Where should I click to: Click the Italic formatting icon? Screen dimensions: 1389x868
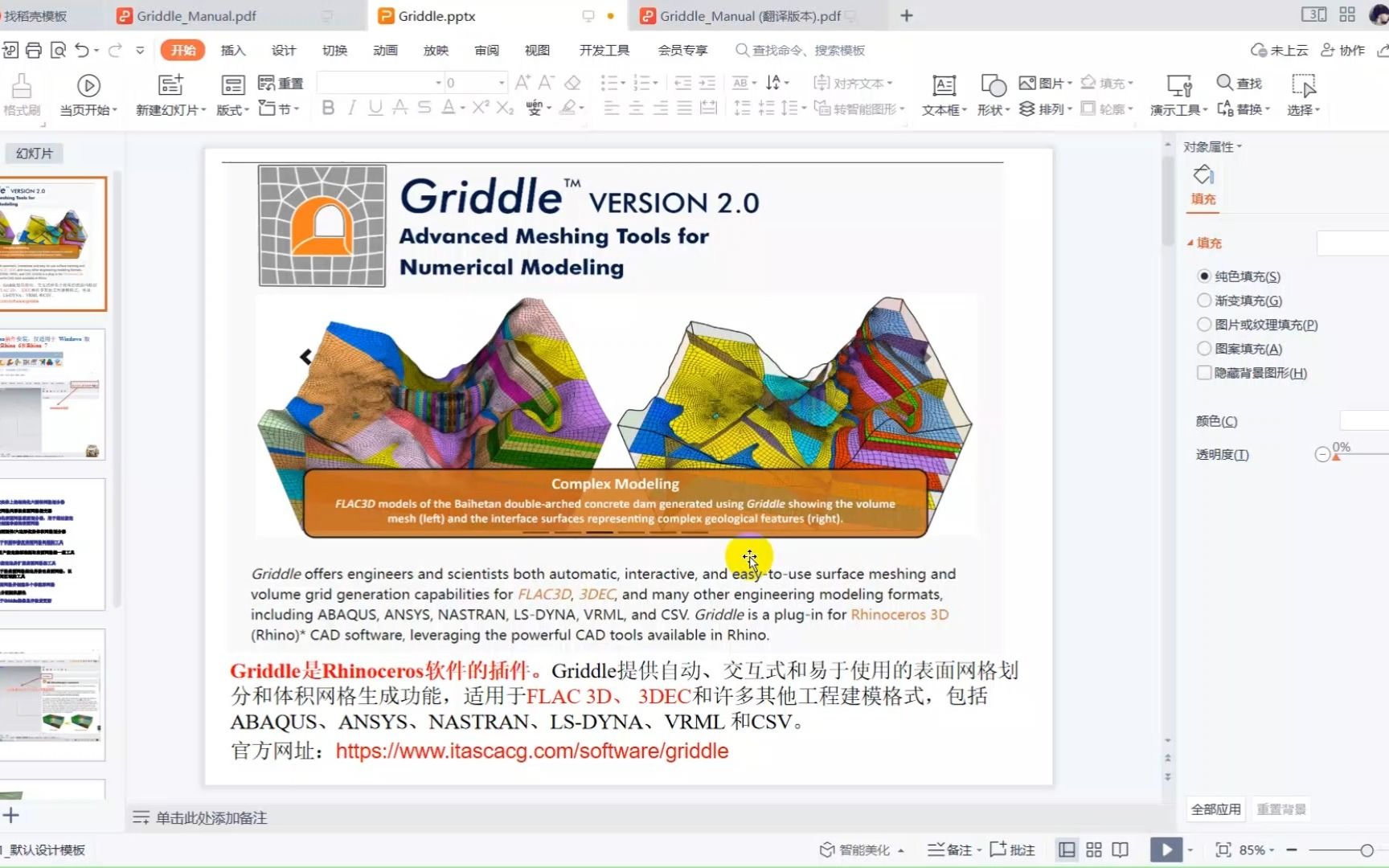click(x=352, y=108)
